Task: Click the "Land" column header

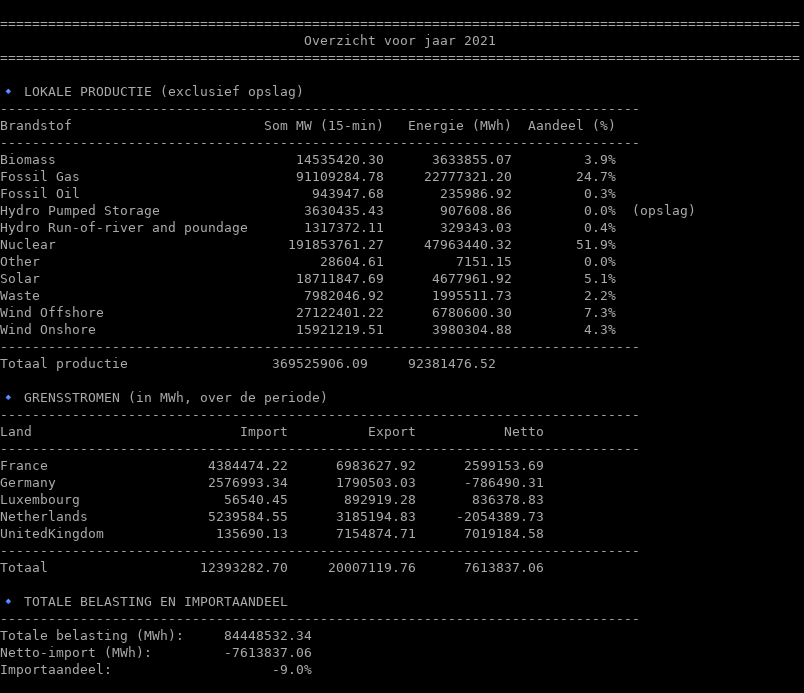Action: [x=16, y=432]
